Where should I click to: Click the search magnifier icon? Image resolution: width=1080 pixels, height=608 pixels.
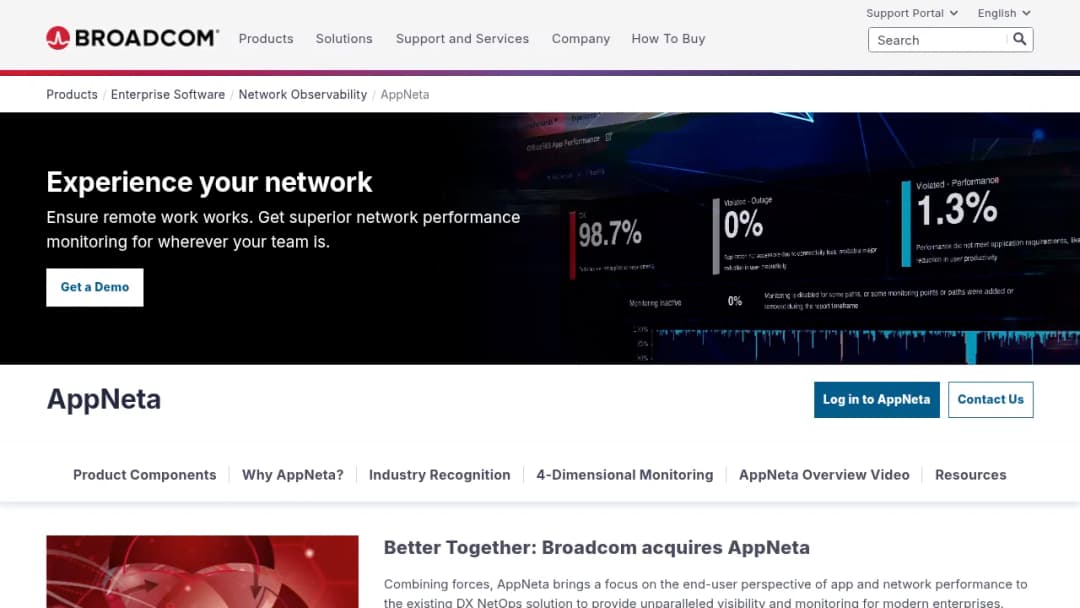tap(1019, 39)
